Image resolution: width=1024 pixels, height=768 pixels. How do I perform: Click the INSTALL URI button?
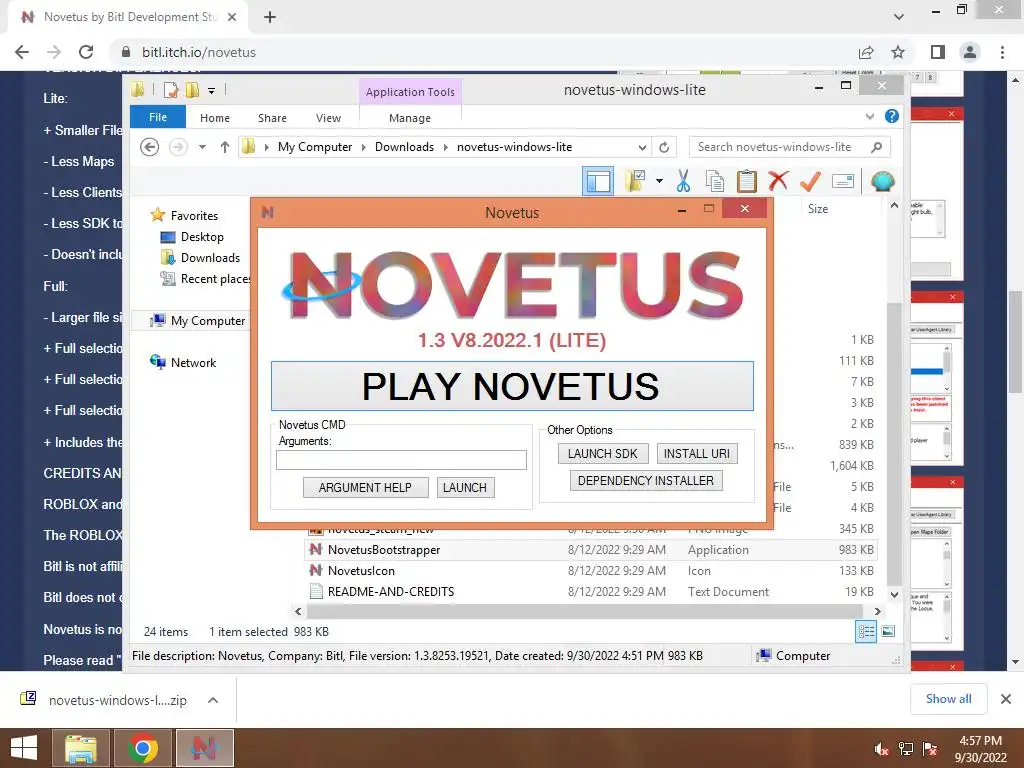click(x=697, y=453)
